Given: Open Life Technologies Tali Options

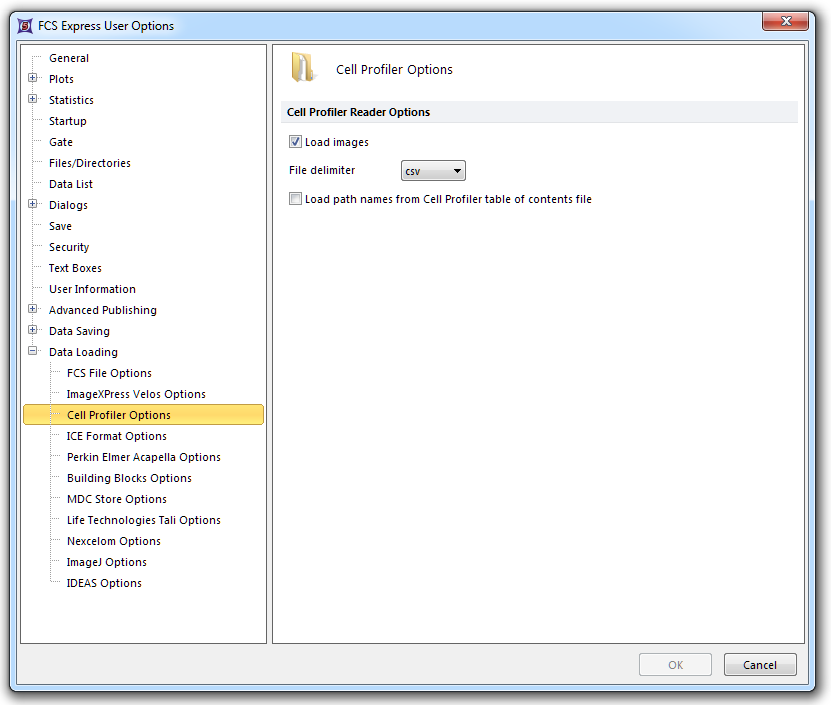Looking at the screenshot, I should (x=144, y=520).
